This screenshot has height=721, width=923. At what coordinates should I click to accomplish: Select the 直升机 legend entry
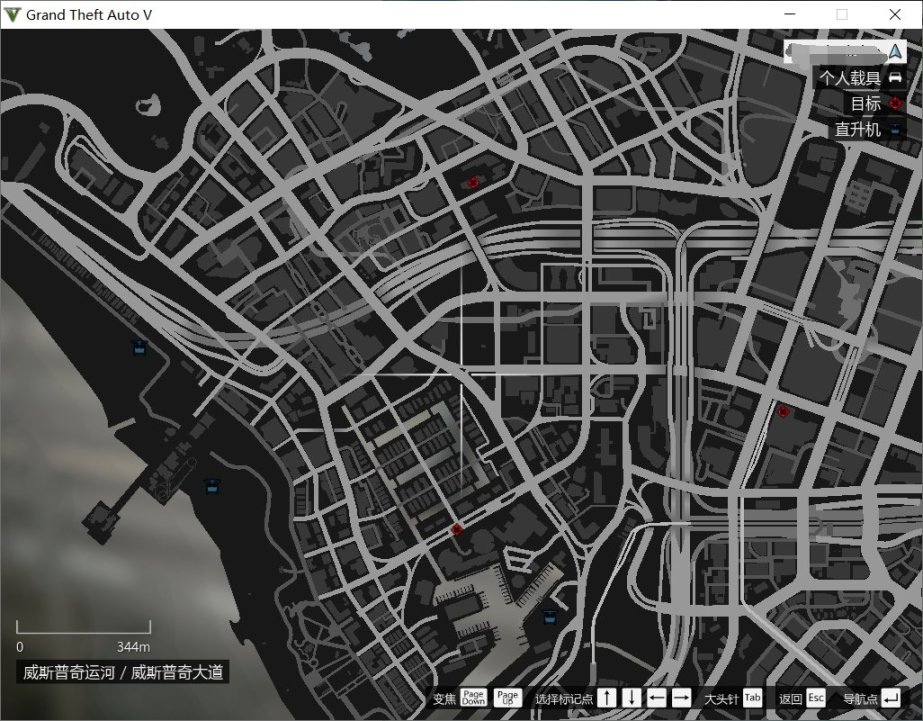(x=868, y=129)
